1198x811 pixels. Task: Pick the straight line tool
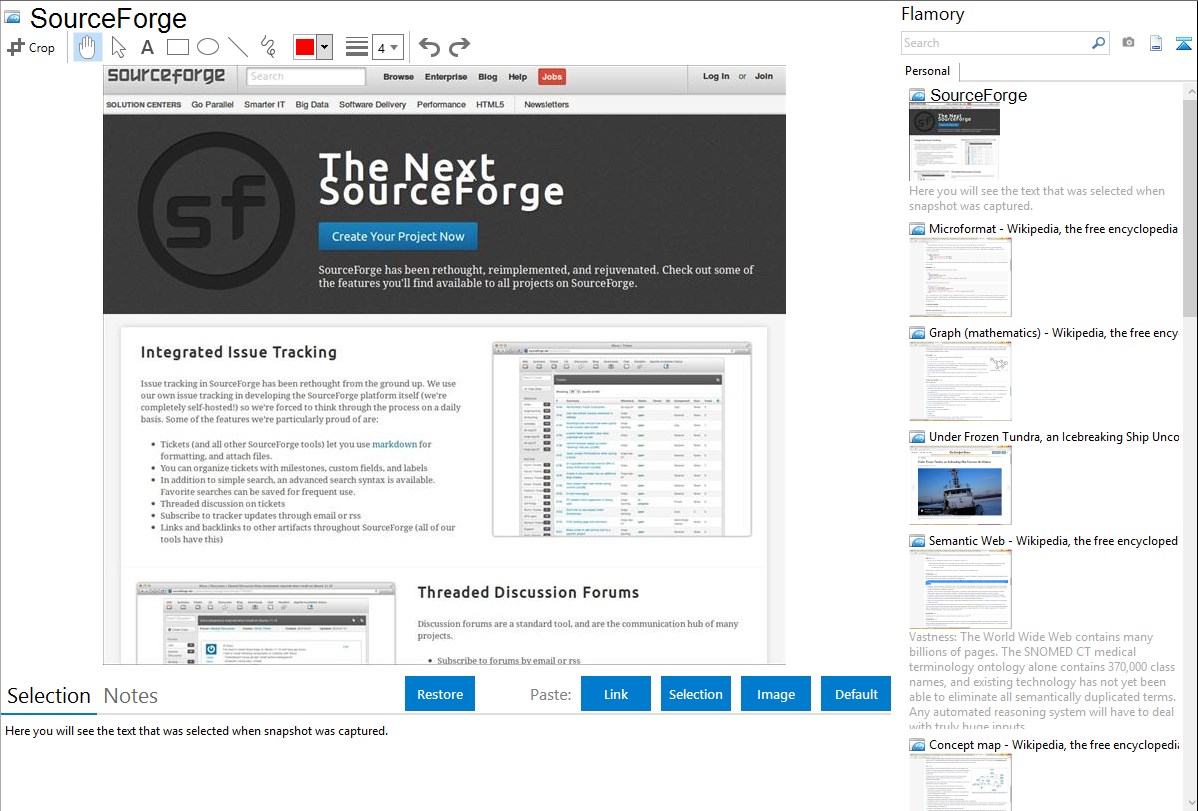[x=238, y=47]
